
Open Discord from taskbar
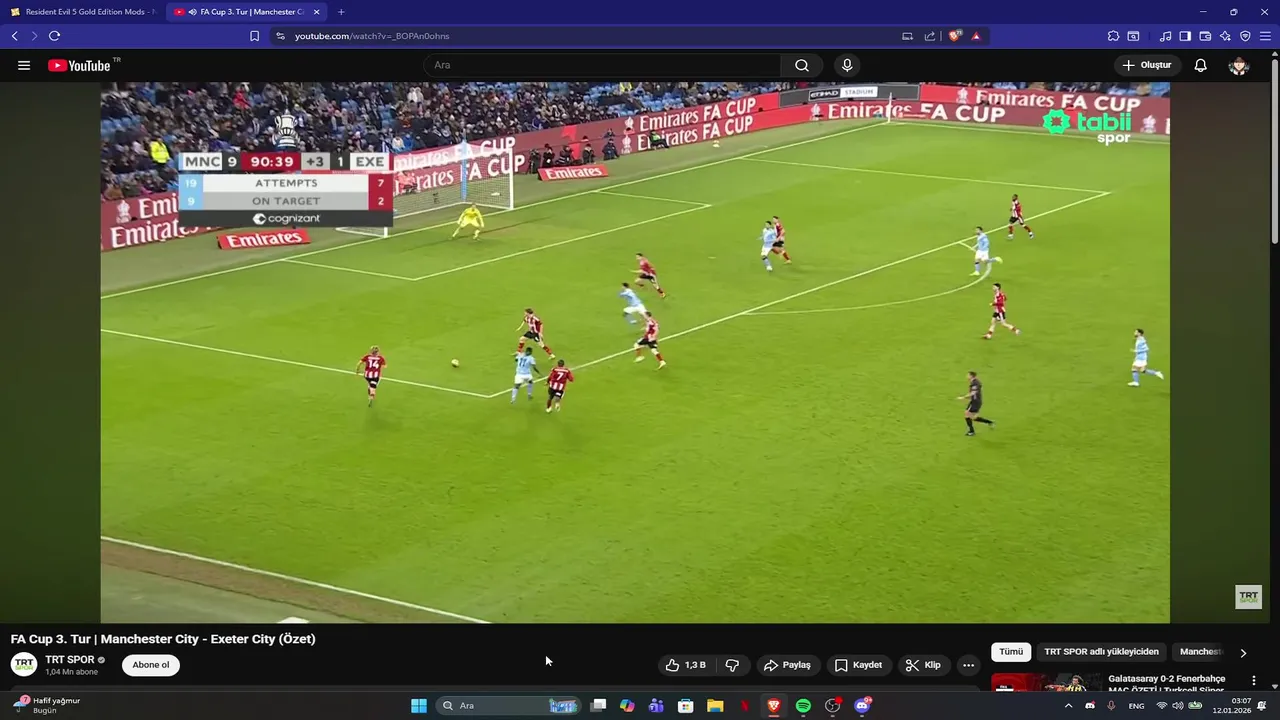[862, 706]
